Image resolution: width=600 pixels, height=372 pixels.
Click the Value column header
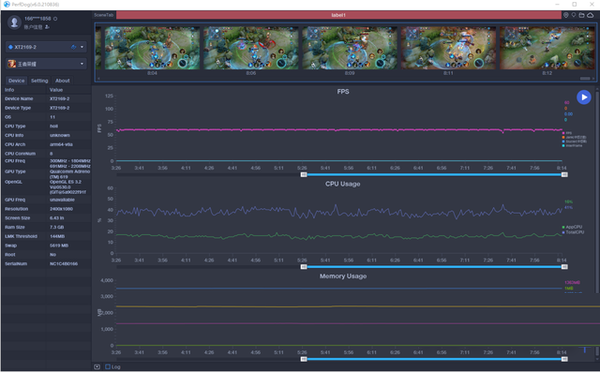56,90
